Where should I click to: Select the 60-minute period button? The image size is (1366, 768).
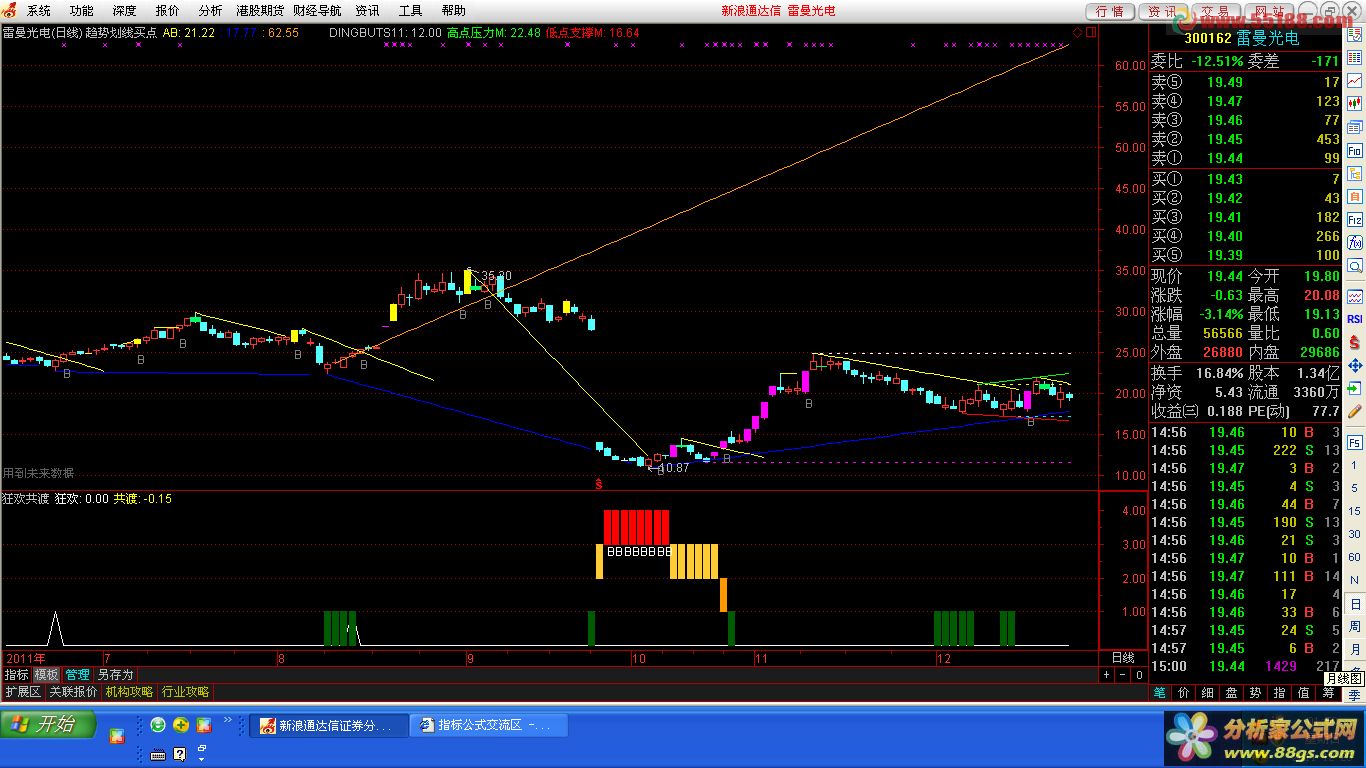pos(1354,557)
